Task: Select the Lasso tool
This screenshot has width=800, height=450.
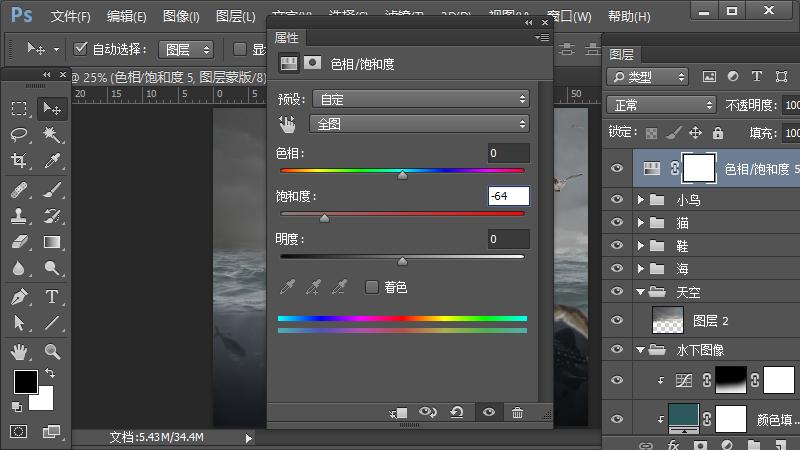Action: coord(19,135)
